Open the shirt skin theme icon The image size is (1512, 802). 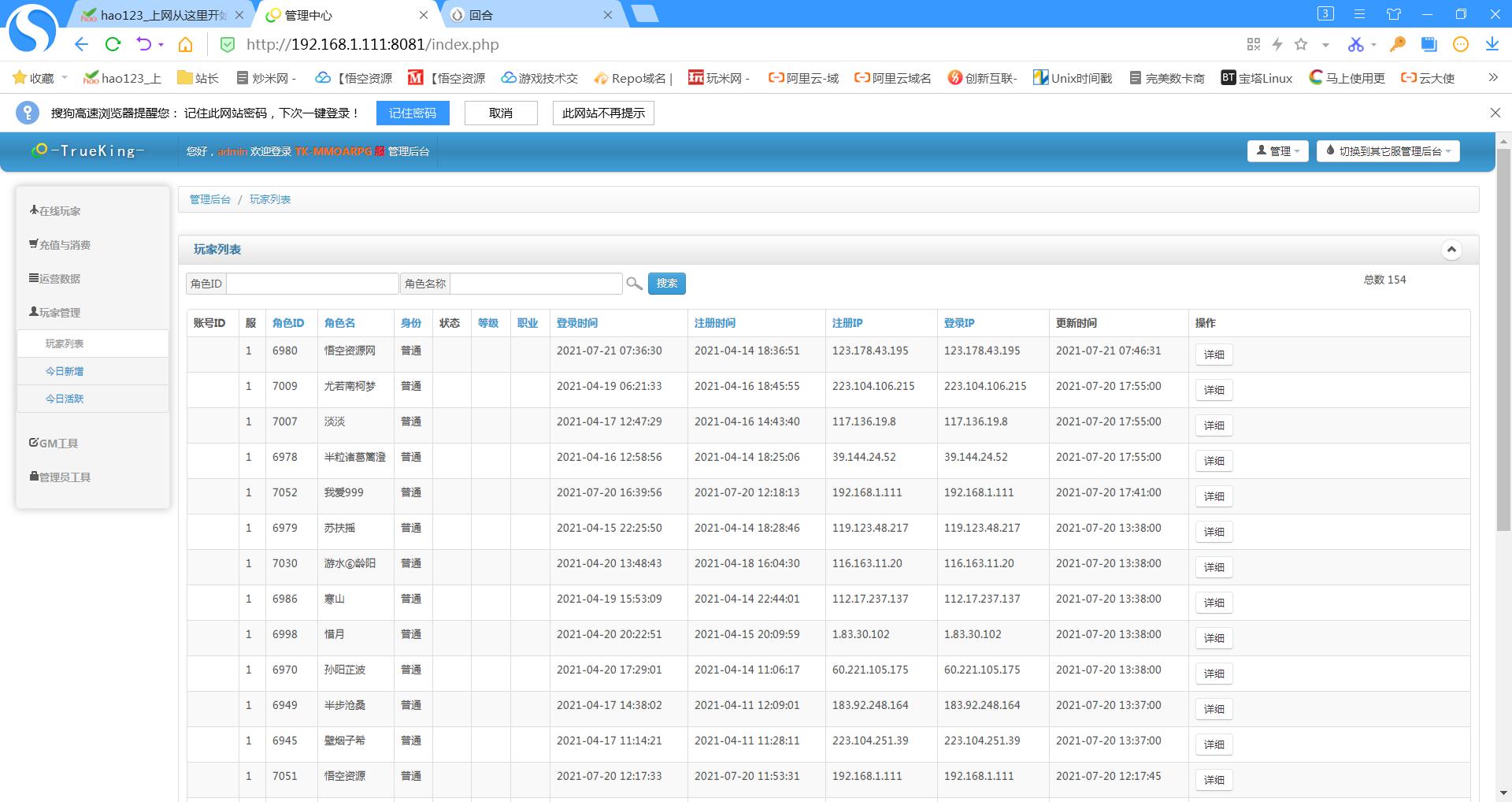point(1394,14)
